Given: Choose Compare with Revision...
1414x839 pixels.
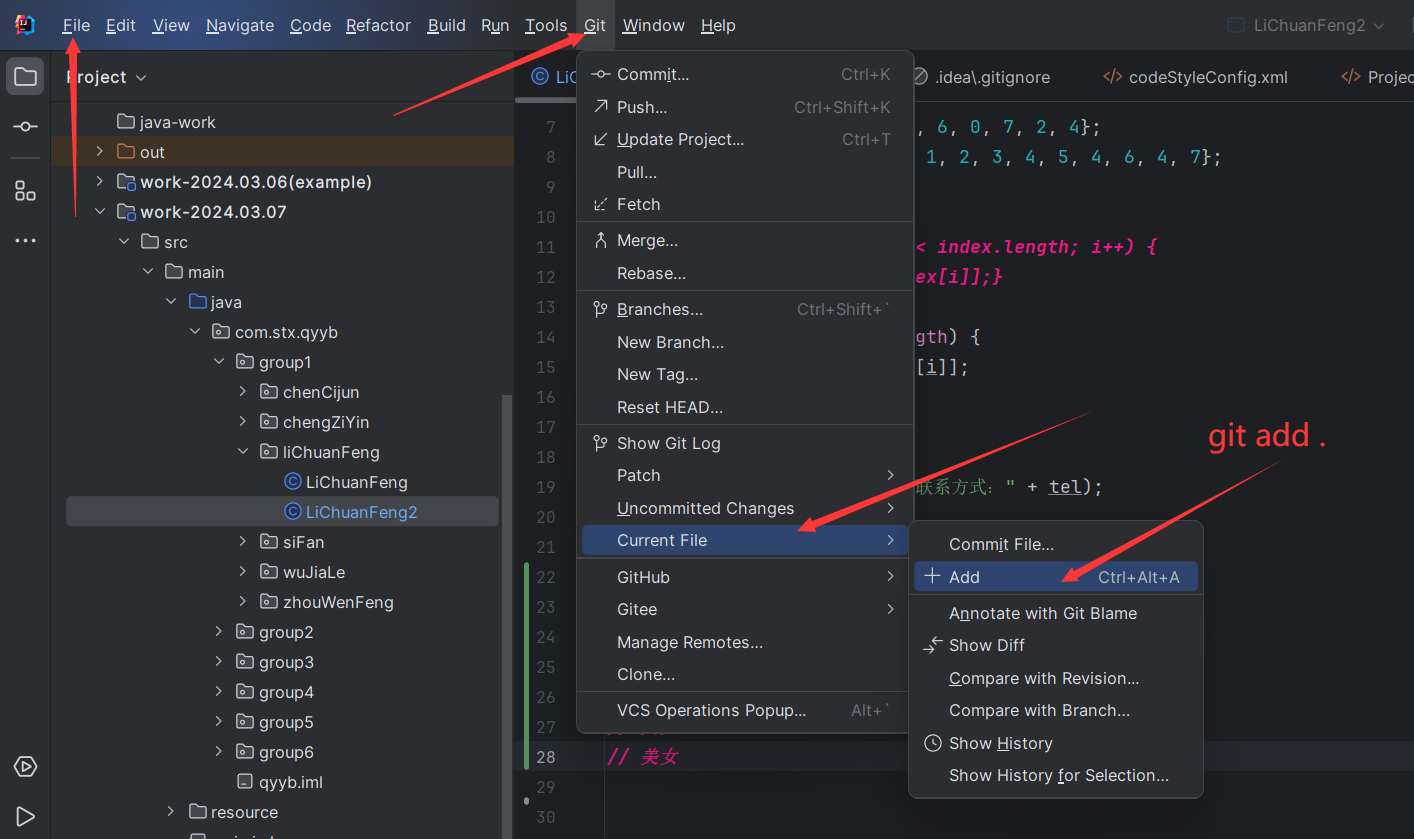Looking at the screenshot, I should coord(1055,678).
